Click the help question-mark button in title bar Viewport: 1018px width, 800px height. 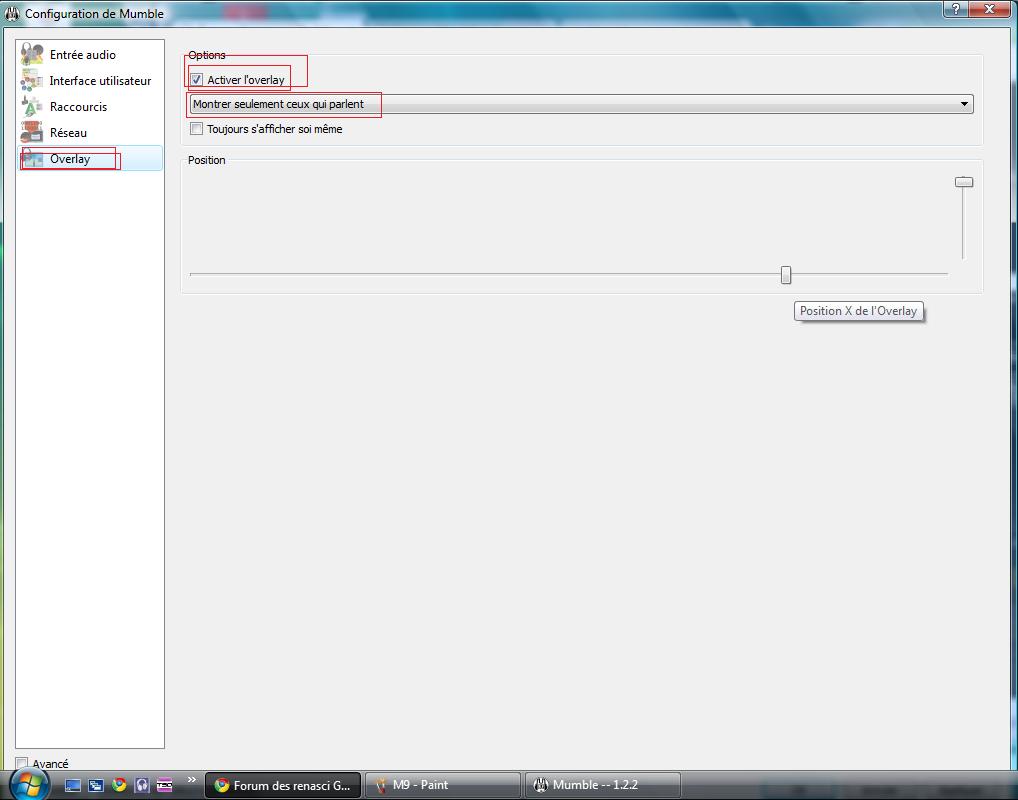coord(955,9)
